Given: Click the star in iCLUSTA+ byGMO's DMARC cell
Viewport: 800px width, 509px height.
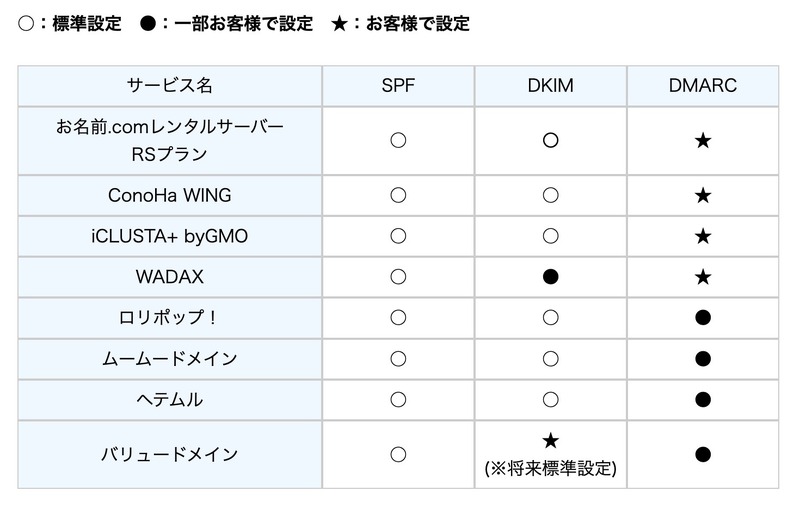Looking at the screenshot, I should (x=703, y=237).
